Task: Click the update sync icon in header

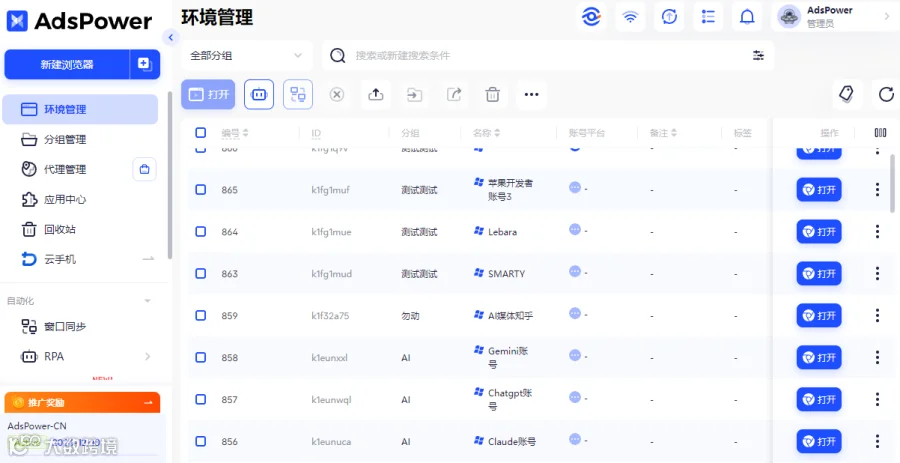Action: [669, 17]
